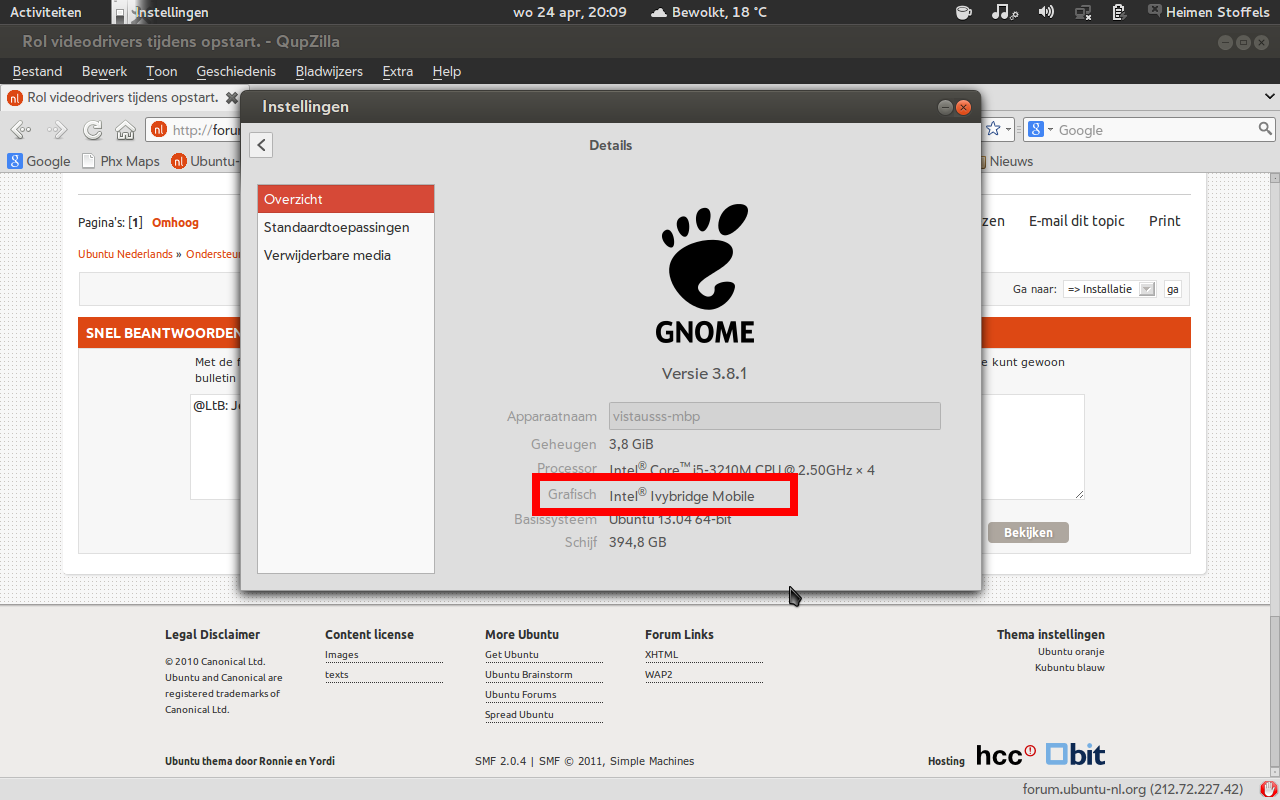
Task: Open the XHTML forum link
Action: click(661, 655)
